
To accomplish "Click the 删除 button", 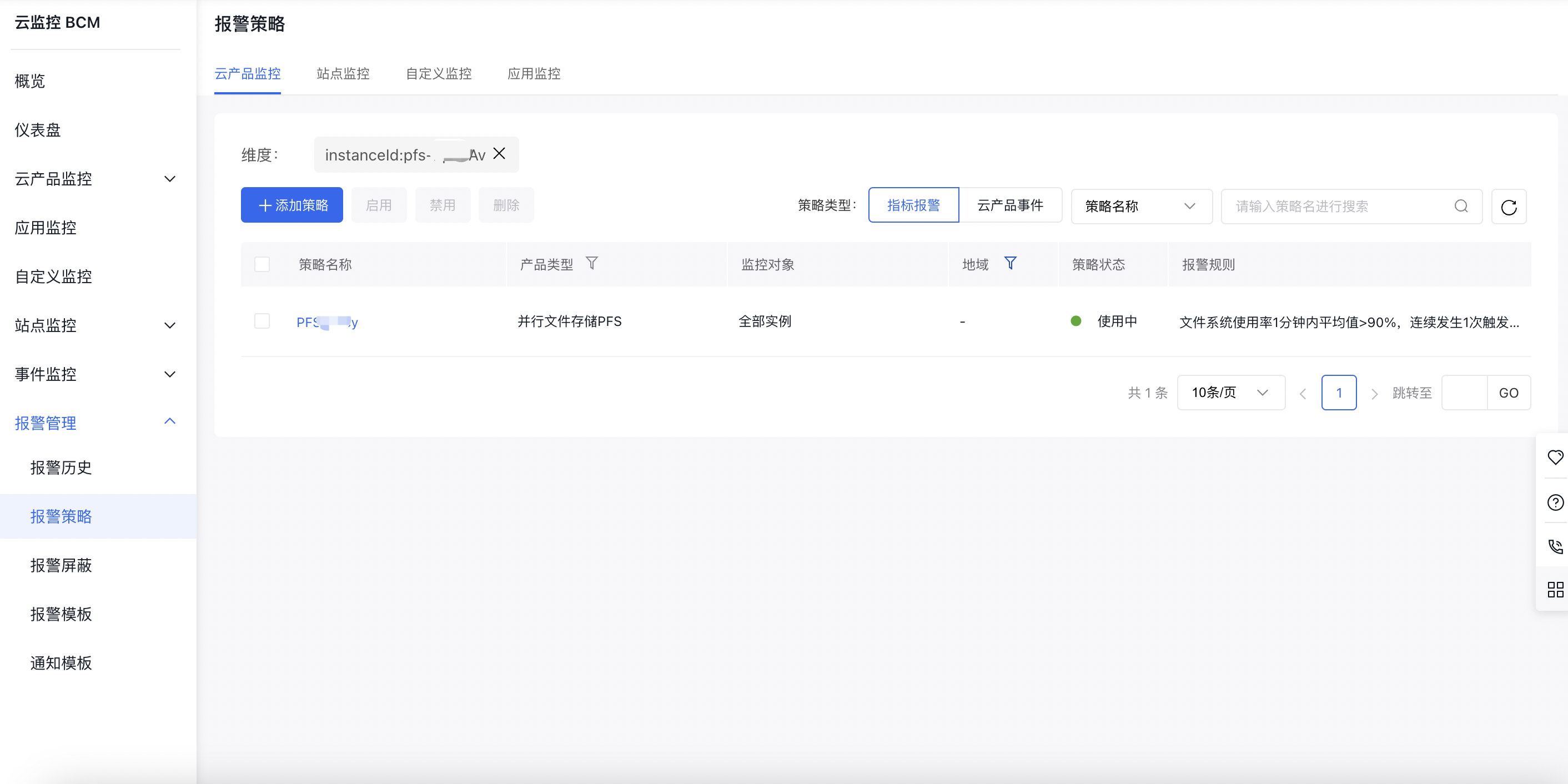I will [x=506, y=205].
